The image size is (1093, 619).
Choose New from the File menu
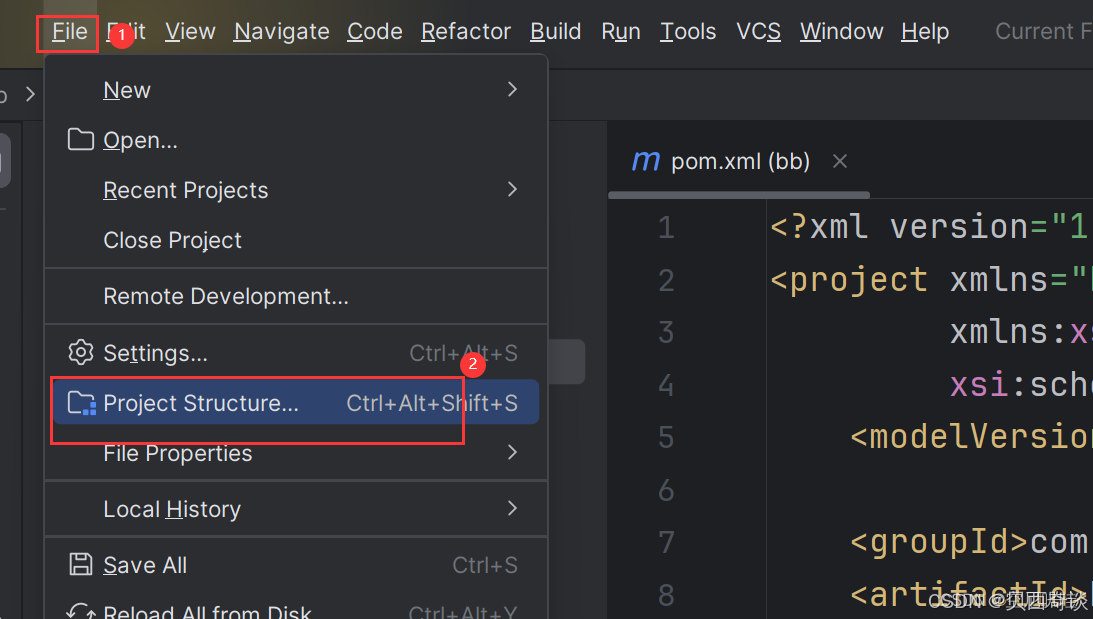(x=296, y=90)
